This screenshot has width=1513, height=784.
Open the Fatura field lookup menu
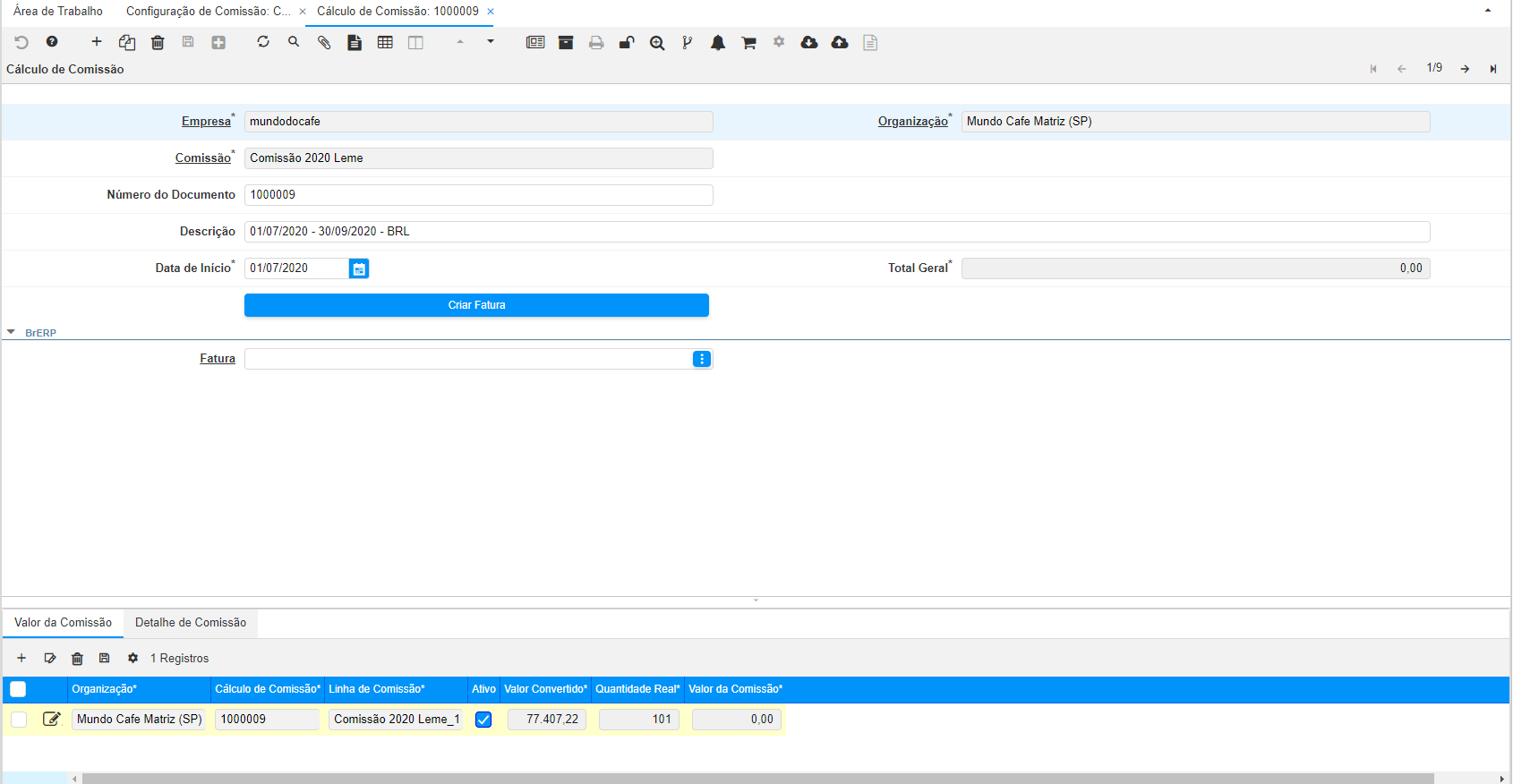coord(702,359)
